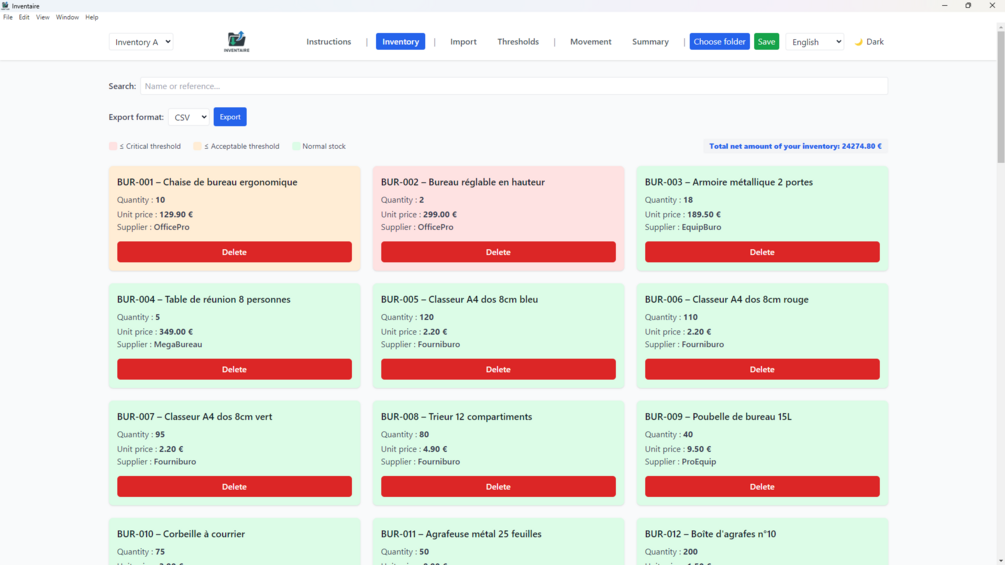This screenshot has height=565, width=1005.
Task: Click the quantity 120 on BUR-005
Action: [x=426, y=317]
